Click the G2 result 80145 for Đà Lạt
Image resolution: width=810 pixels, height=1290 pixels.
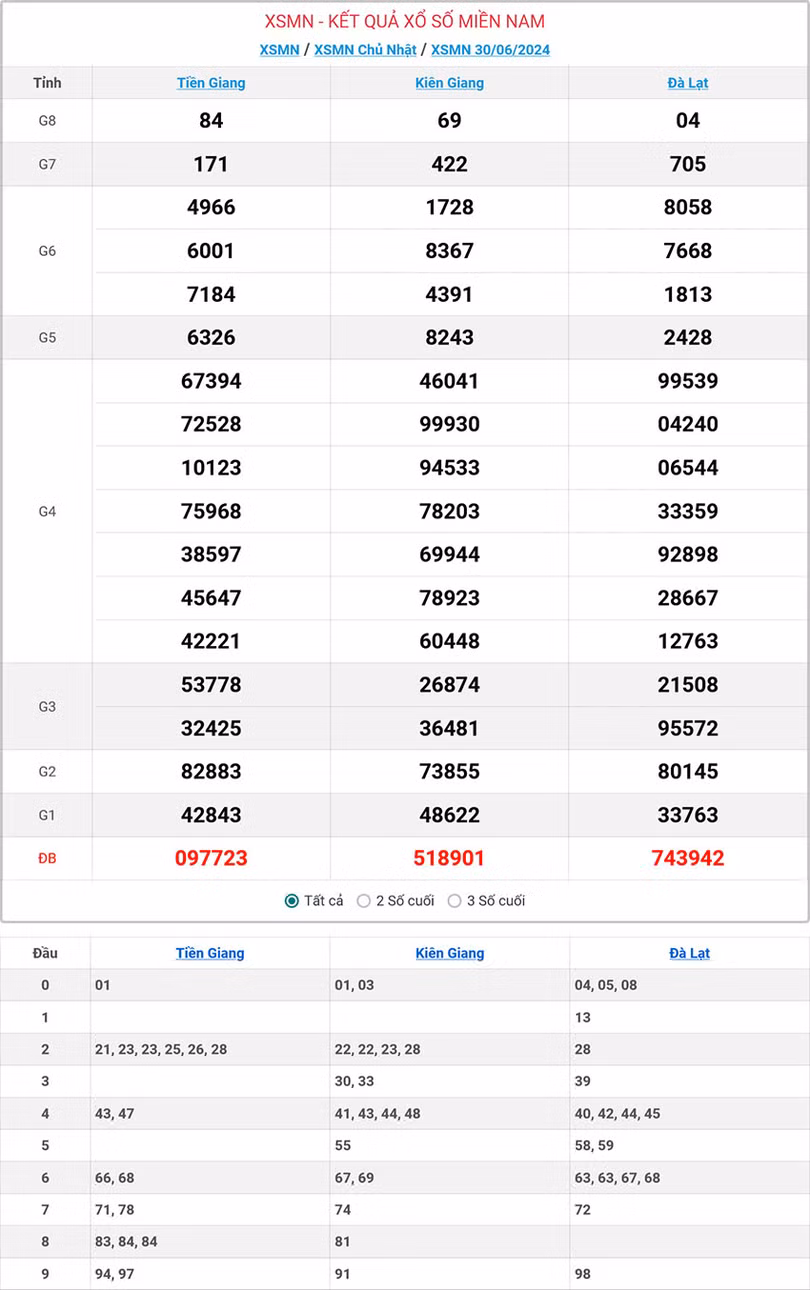[688, 771]
